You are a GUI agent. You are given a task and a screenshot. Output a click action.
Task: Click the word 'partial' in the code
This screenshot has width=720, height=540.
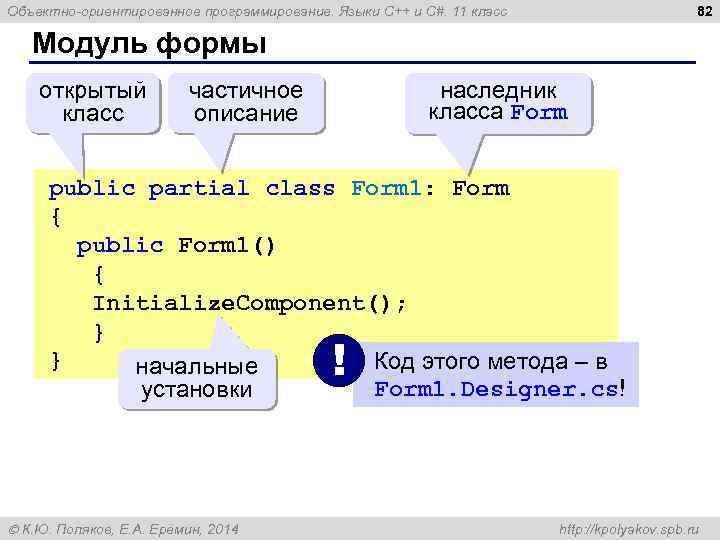click(198, 189)
